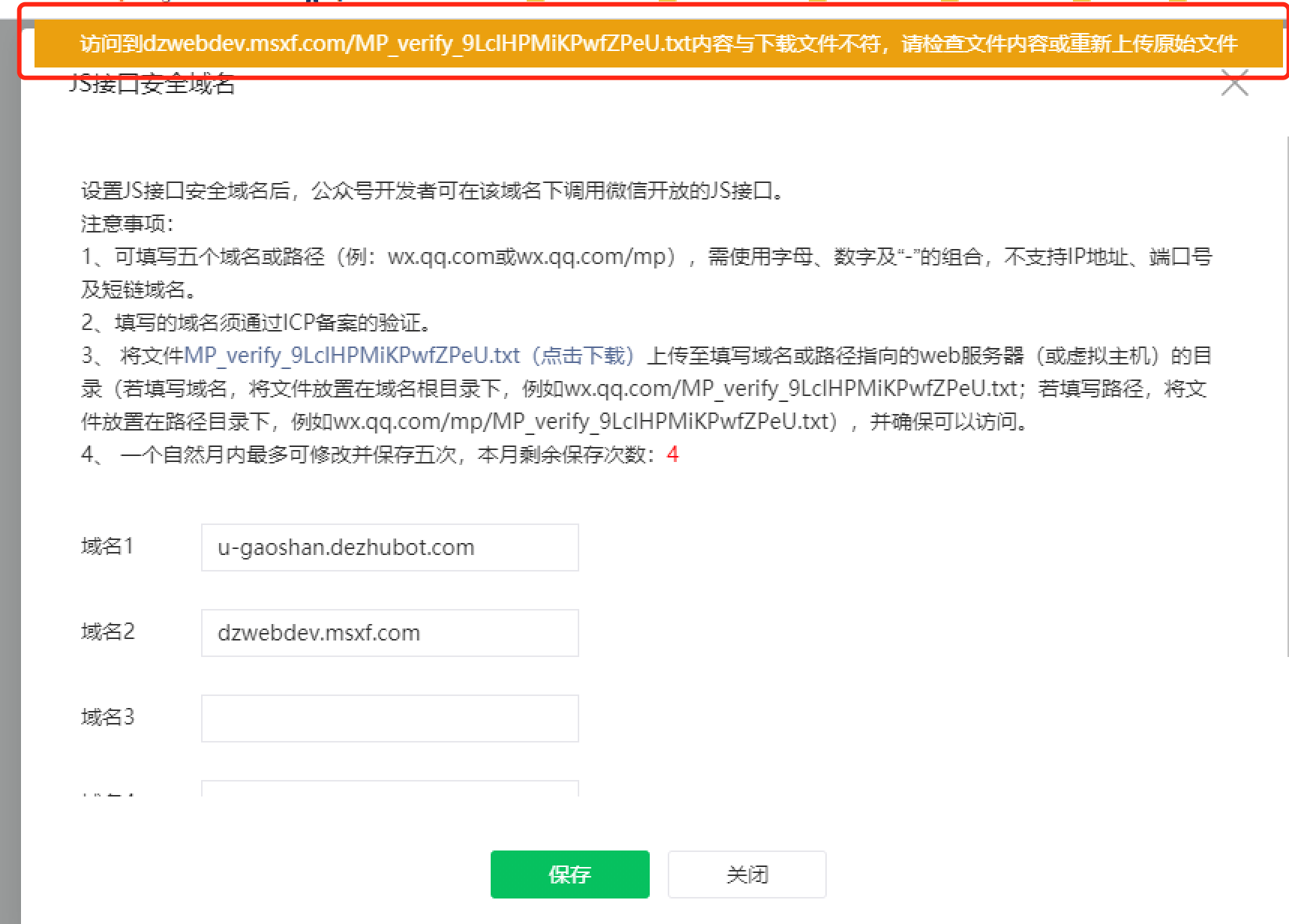Click the green 保存 button
1289x924 pixels.
pos(569,874)
